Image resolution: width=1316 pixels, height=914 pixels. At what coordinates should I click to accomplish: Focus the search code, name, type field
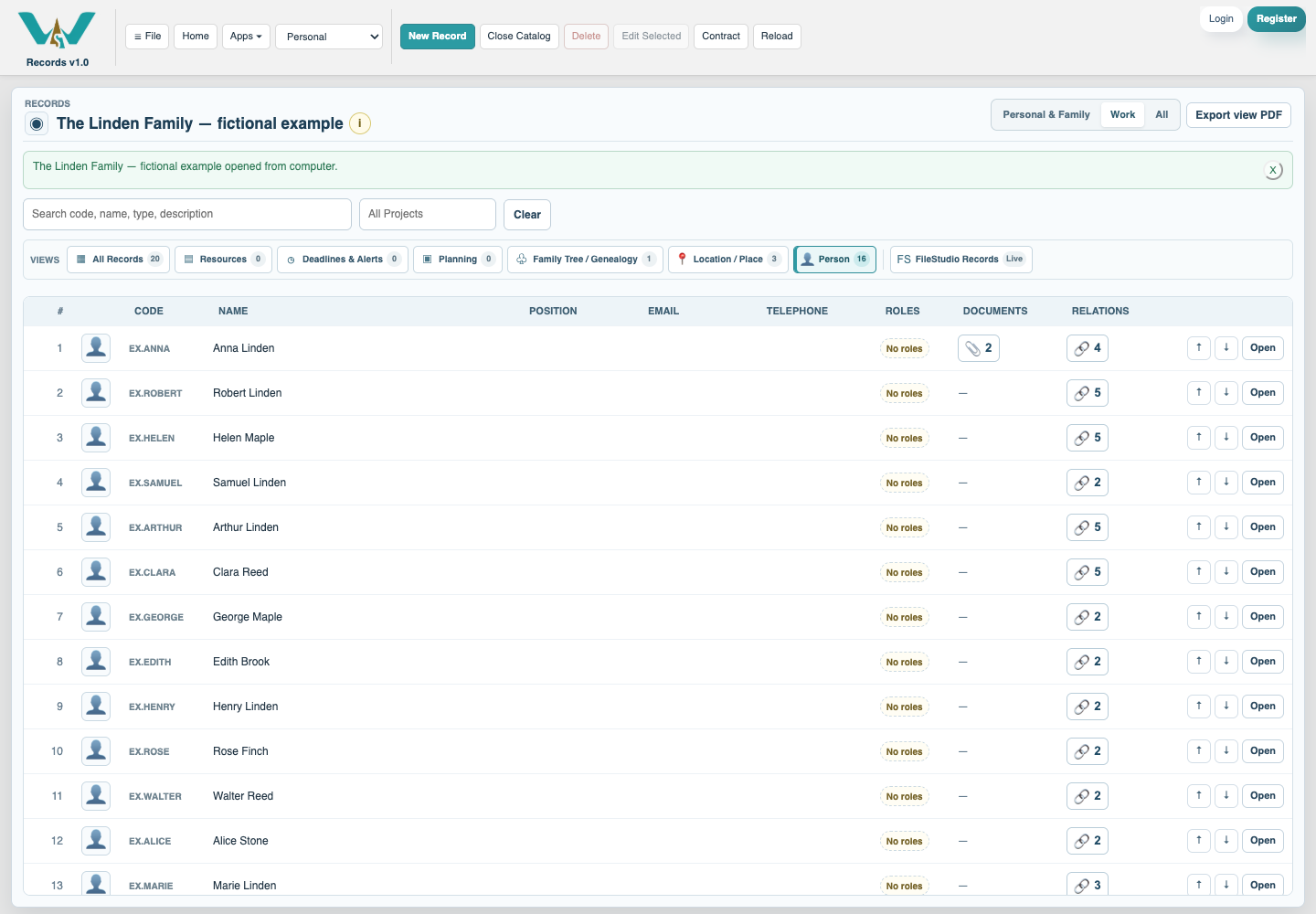point(187,214)
